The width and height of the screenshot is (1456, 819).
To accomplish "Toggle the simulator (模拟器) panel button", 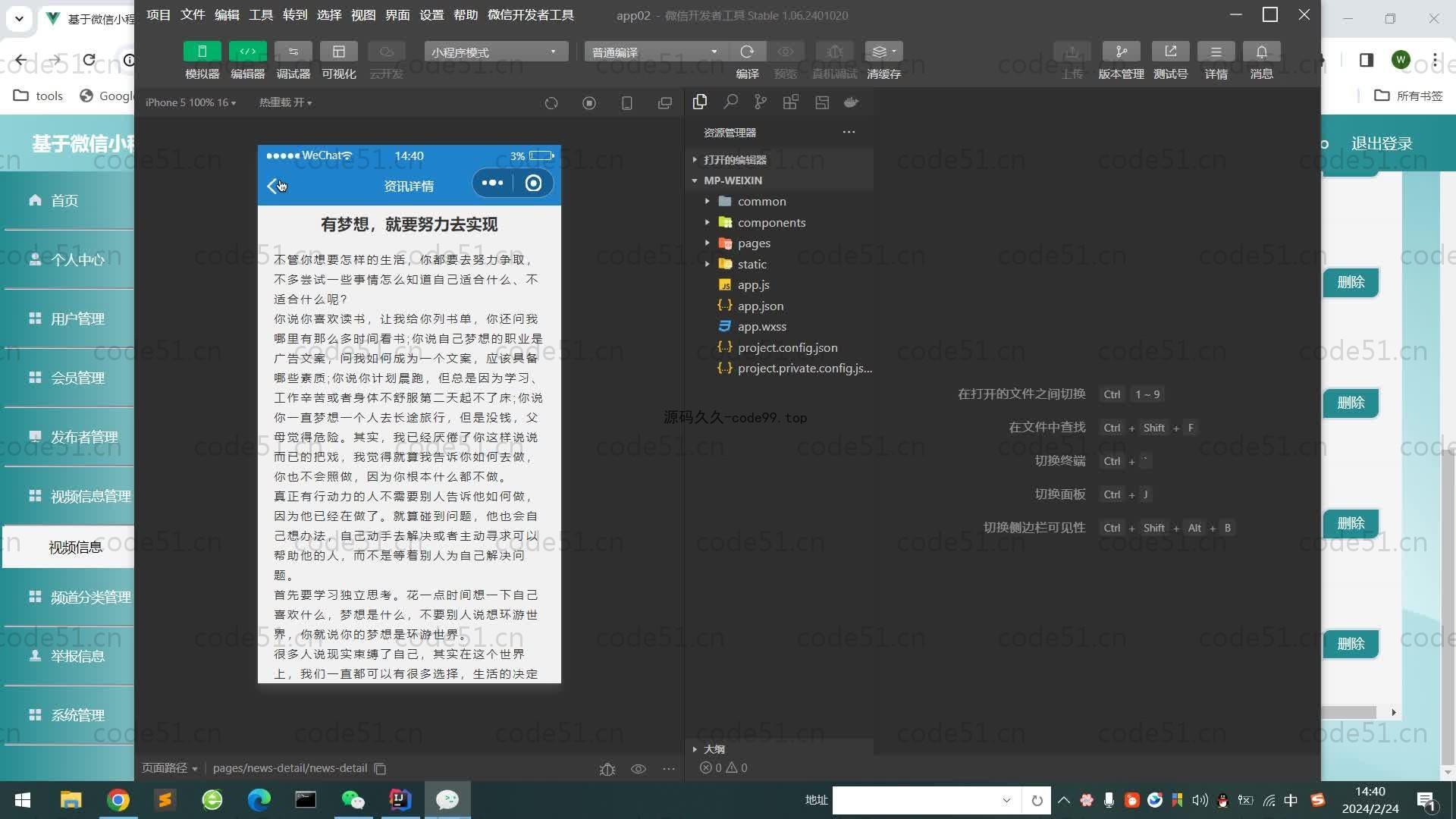I will (202, 52).
